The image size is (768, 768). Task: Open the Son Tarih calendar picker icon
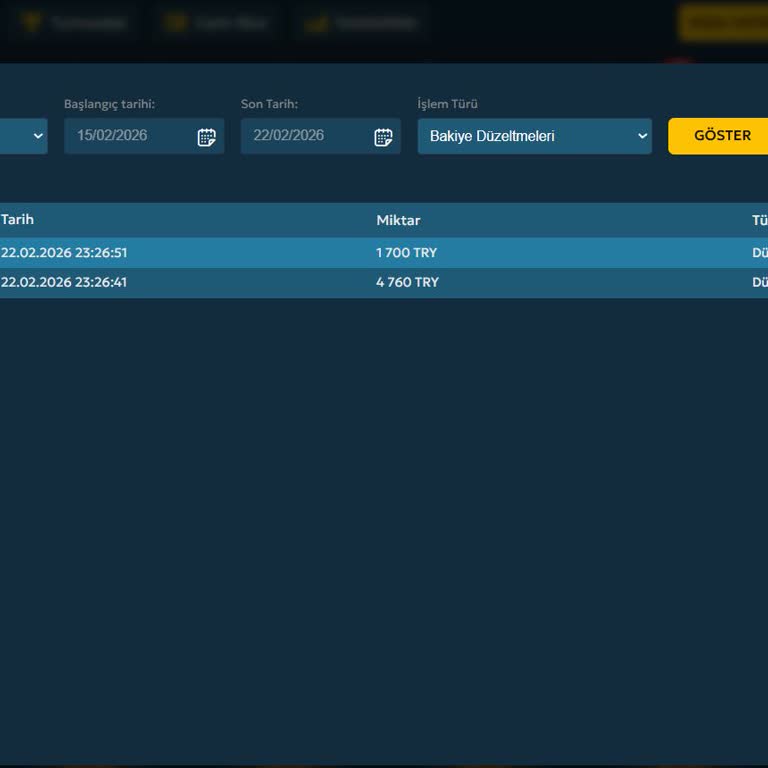click(383, 137)
